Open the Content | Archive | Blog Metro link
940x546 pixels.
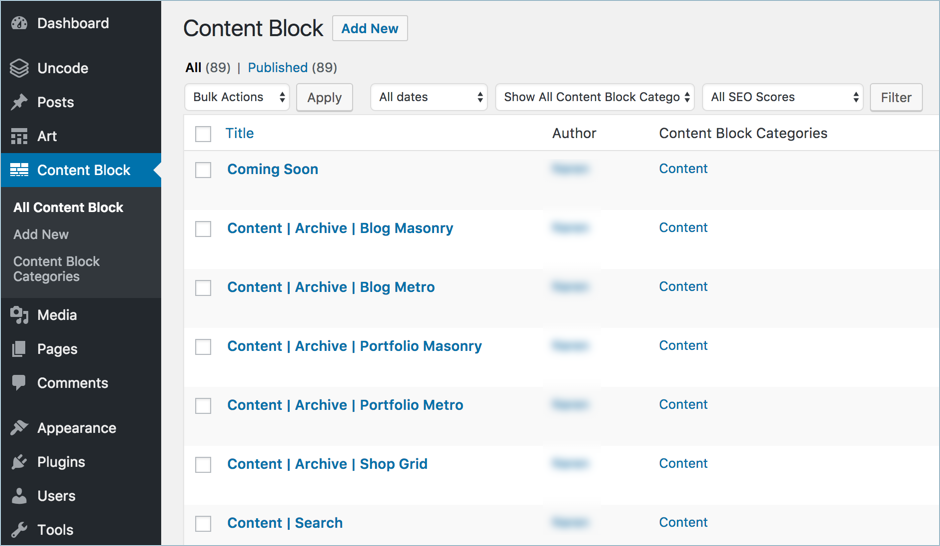coord(331,287)
